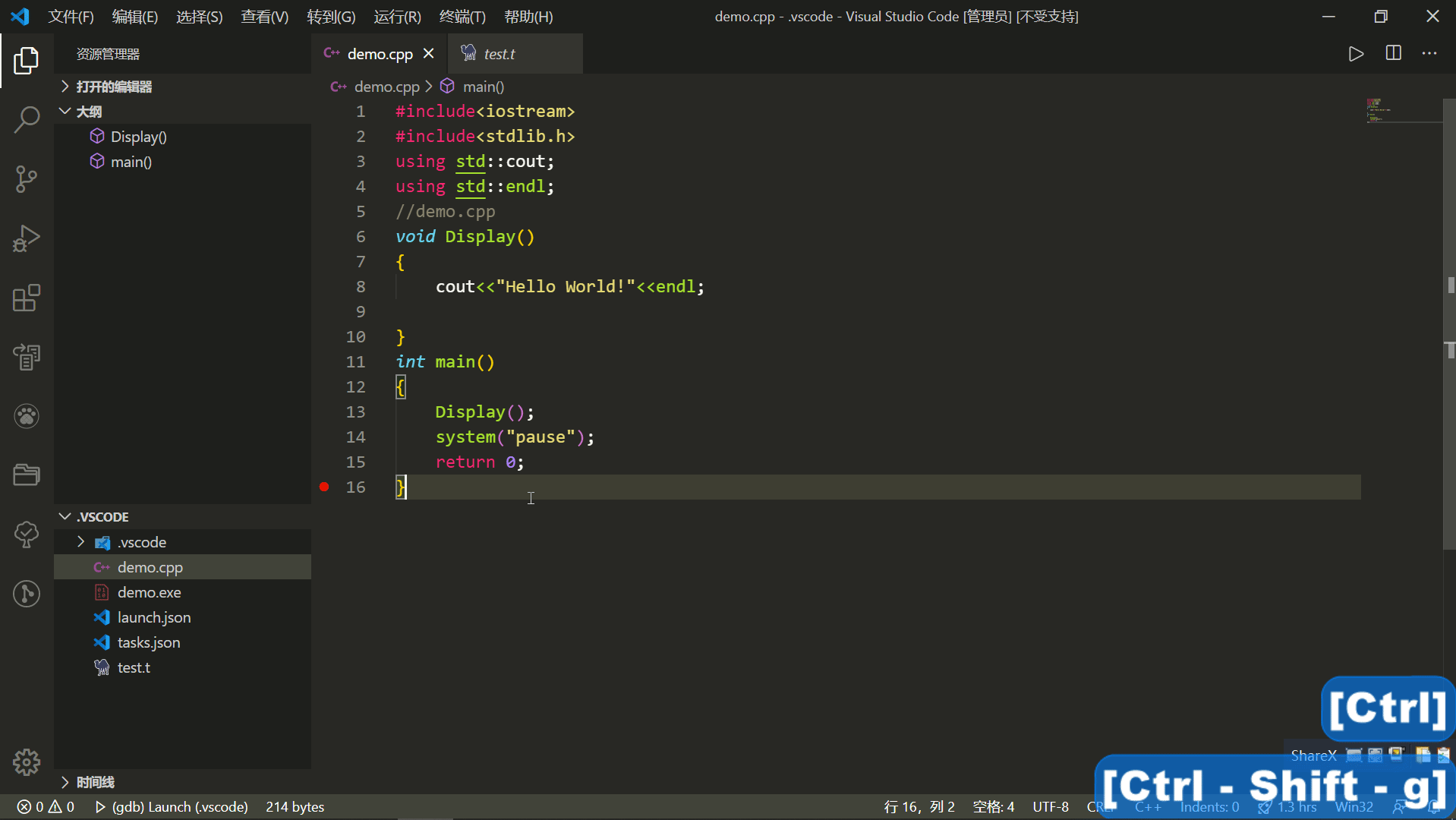Click the 214 bytes status entry
Image resolution: width=1456 pixels, height=820 pixels.
click(295, 806)
